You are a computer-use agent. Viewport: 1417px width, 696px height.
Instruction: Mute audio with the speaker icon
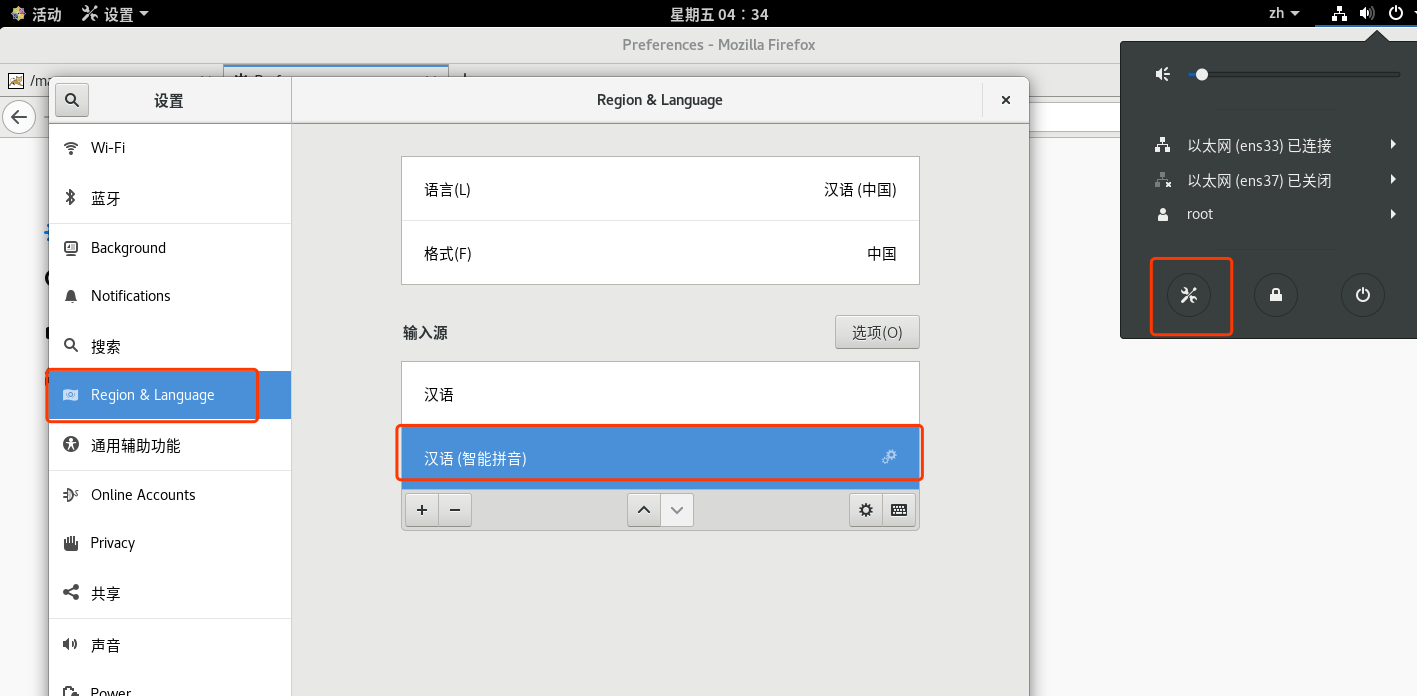[1161, 73]
